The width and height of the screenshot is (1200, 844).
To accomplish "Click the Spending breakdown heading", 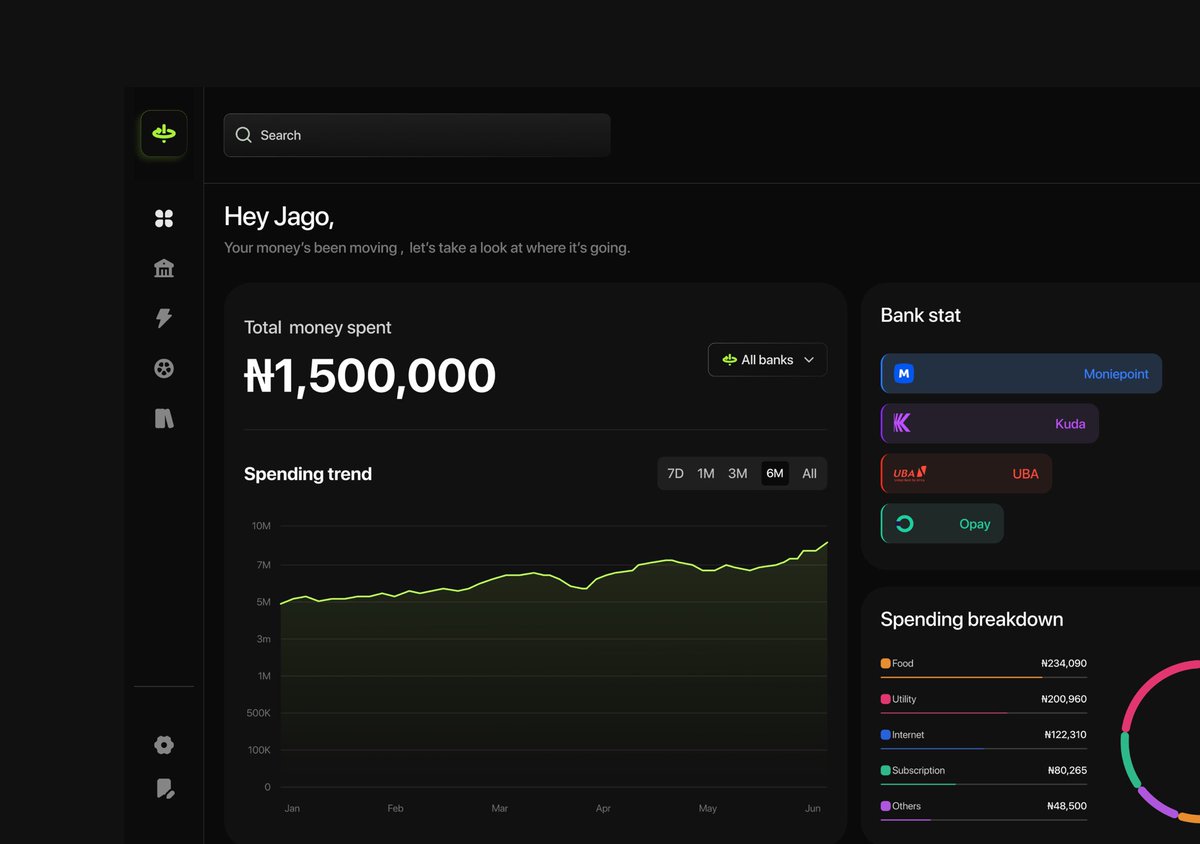I will (972, 619).
